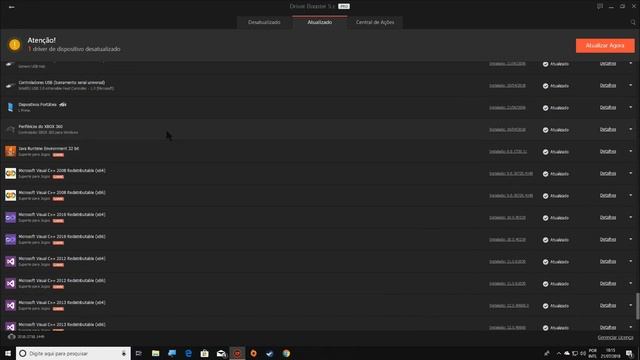Click the Dispositivos Portáteis blue device icon

10,107
